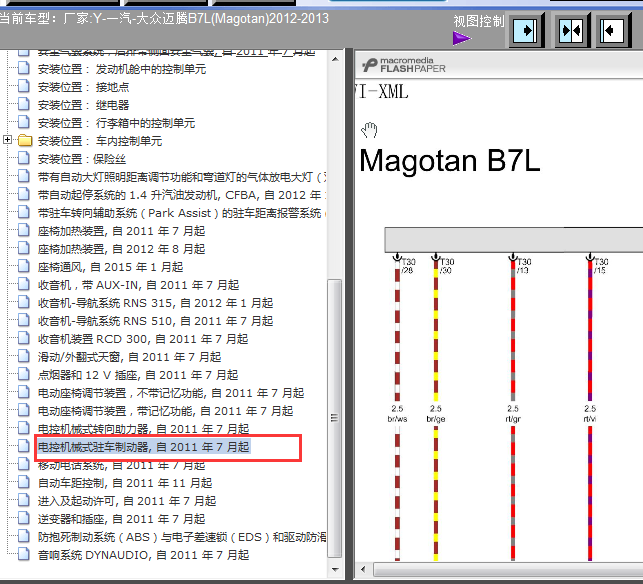Click the view control right-arrow panel button

click(527, 31)
